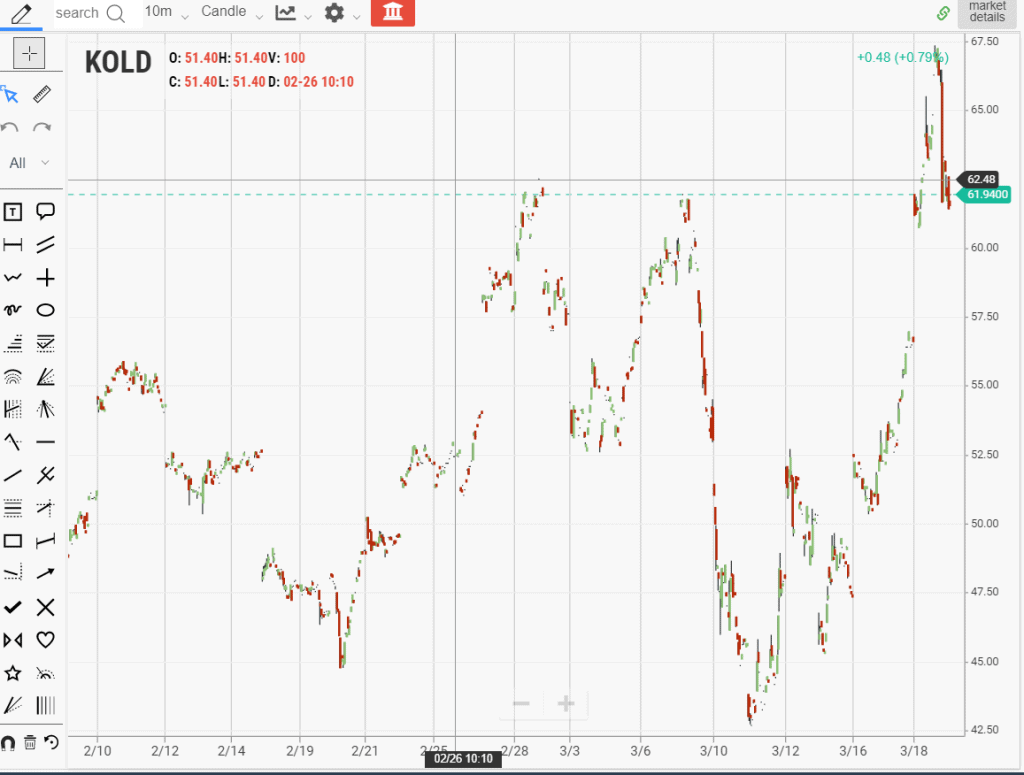Choose the arrow line tool
This screenshot has width=1024, height=775.
coord(45,574)
